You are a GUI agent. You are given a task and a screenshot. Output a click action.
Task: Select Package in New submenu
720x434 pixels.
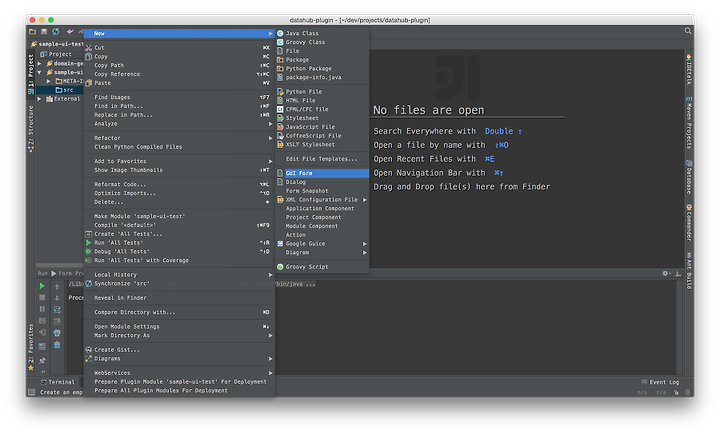point(322,60)
